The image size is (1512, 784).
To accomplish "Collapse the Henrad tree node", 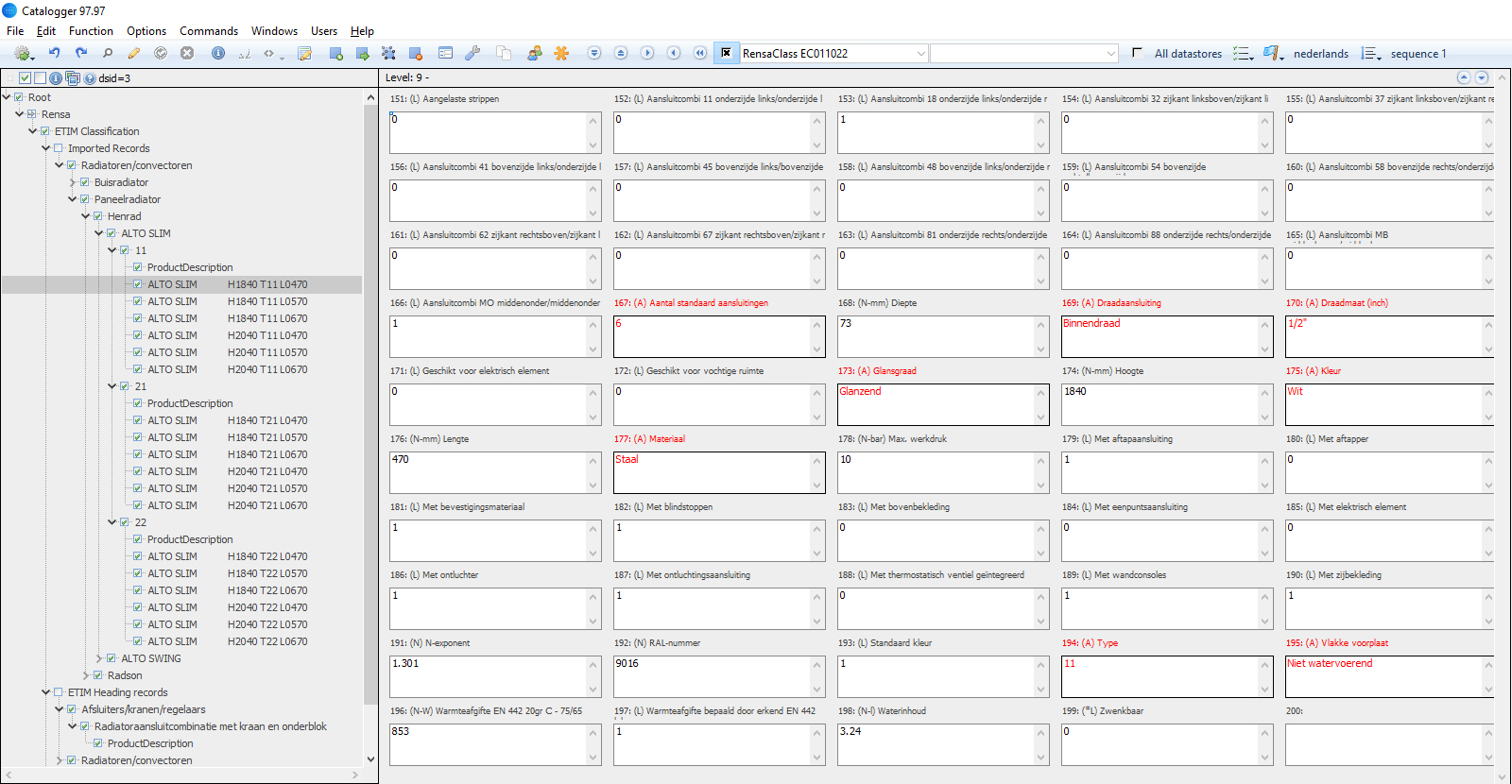I will [x=86, y=216].
